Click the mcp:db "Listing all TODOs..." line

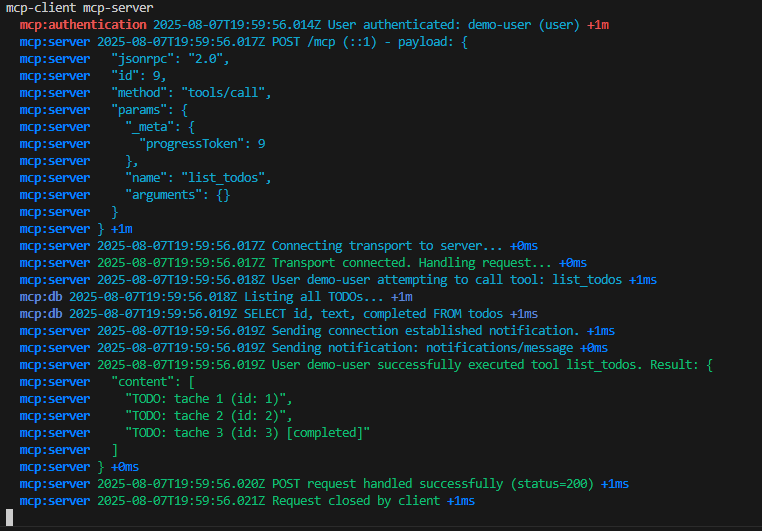point(313,297)
